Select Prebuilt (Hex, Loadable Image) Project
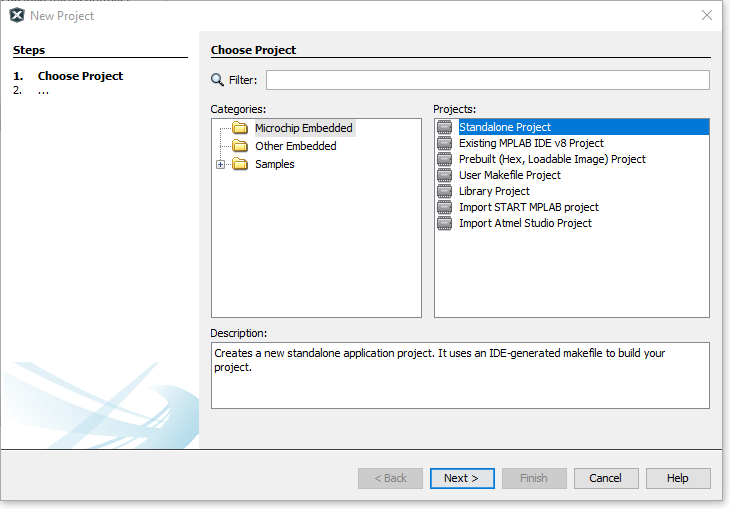This screenshot has width=730, height=509. (552, 159)
